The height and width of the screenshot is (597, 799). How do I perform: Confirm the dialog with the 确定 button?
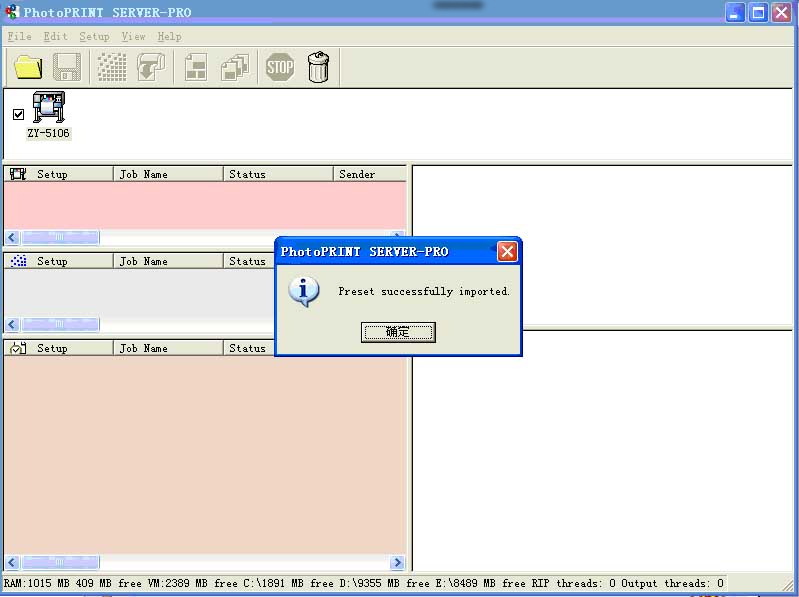(x=398, y=332)
